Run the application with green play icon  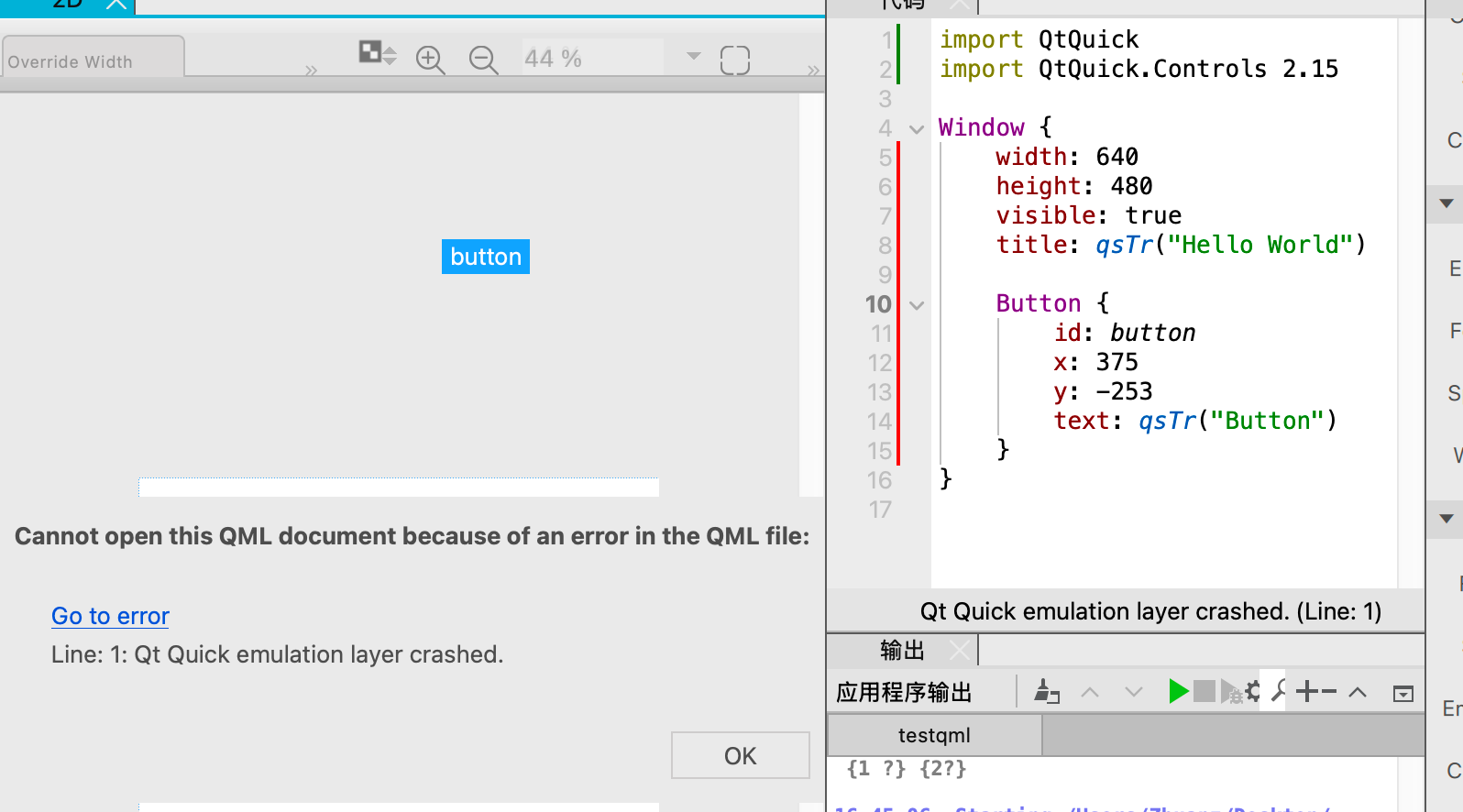pyautogui.click(x=1178, y=692)
